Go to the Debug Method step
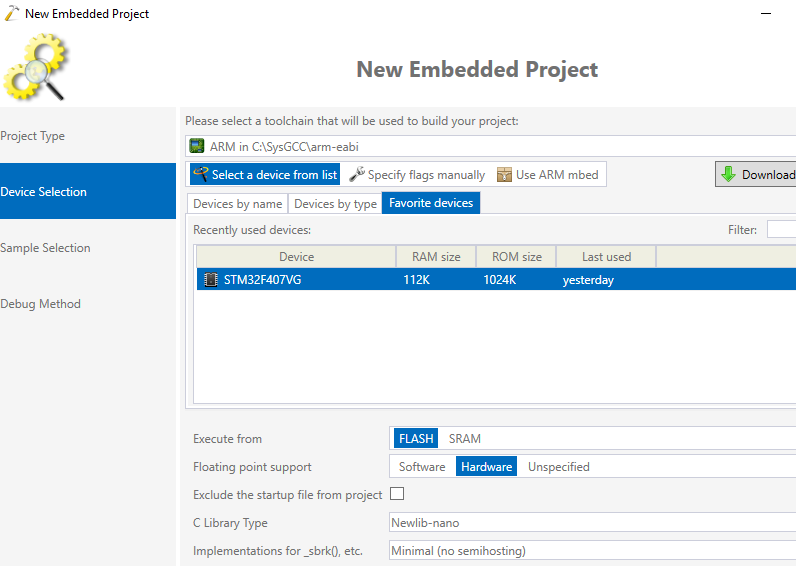 coord(41,304)
